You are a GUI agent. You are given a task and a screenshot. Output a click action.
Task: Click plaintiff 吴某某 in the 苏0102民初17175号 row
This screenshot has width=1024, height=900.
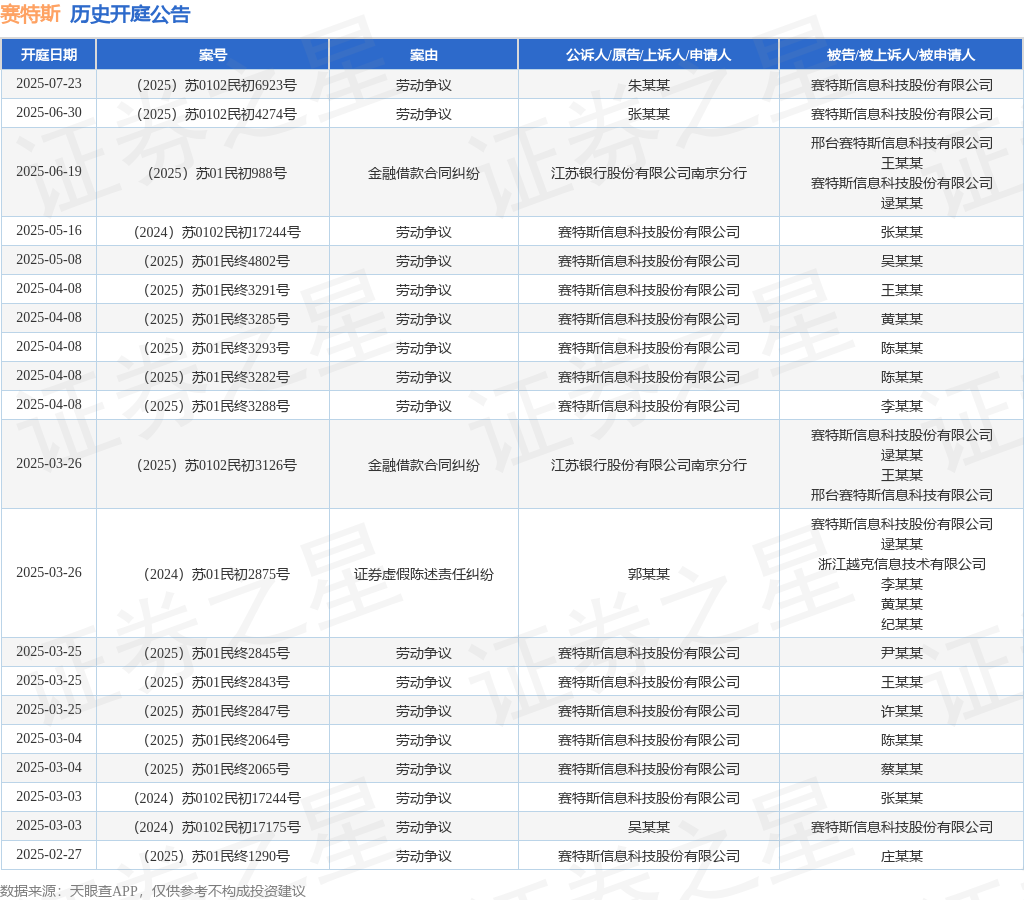(648, 828)
